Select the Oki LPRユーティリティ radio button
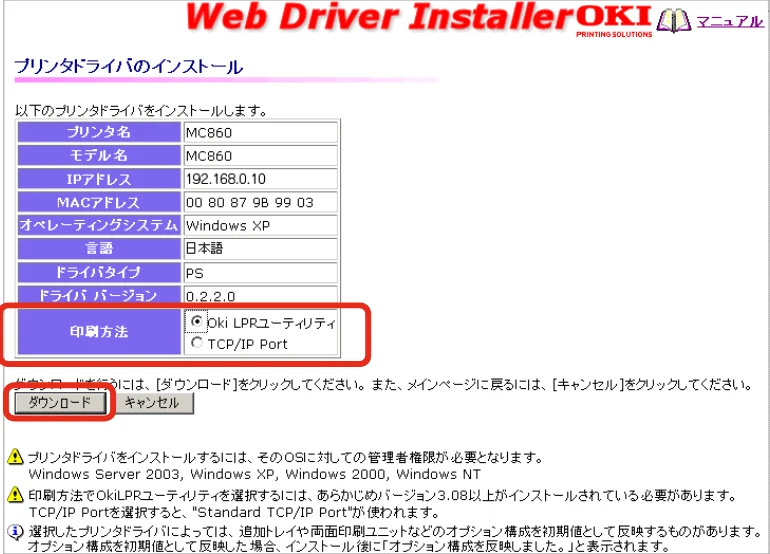Image resolution: width=770 pixels, height=554 pixels. (196, 321)
